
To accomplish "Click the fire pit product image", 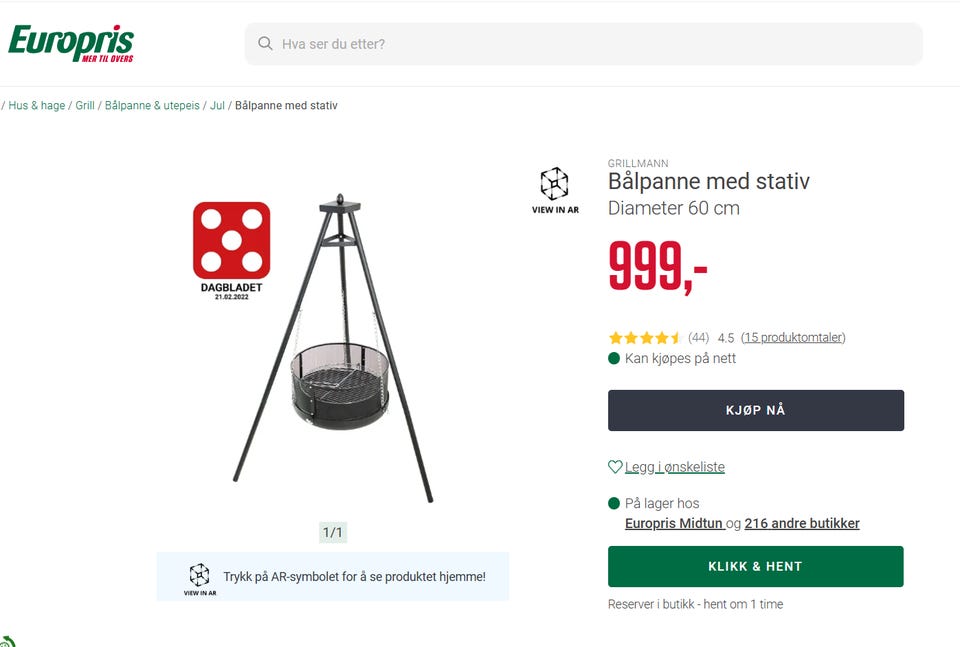I will (333, 350).
